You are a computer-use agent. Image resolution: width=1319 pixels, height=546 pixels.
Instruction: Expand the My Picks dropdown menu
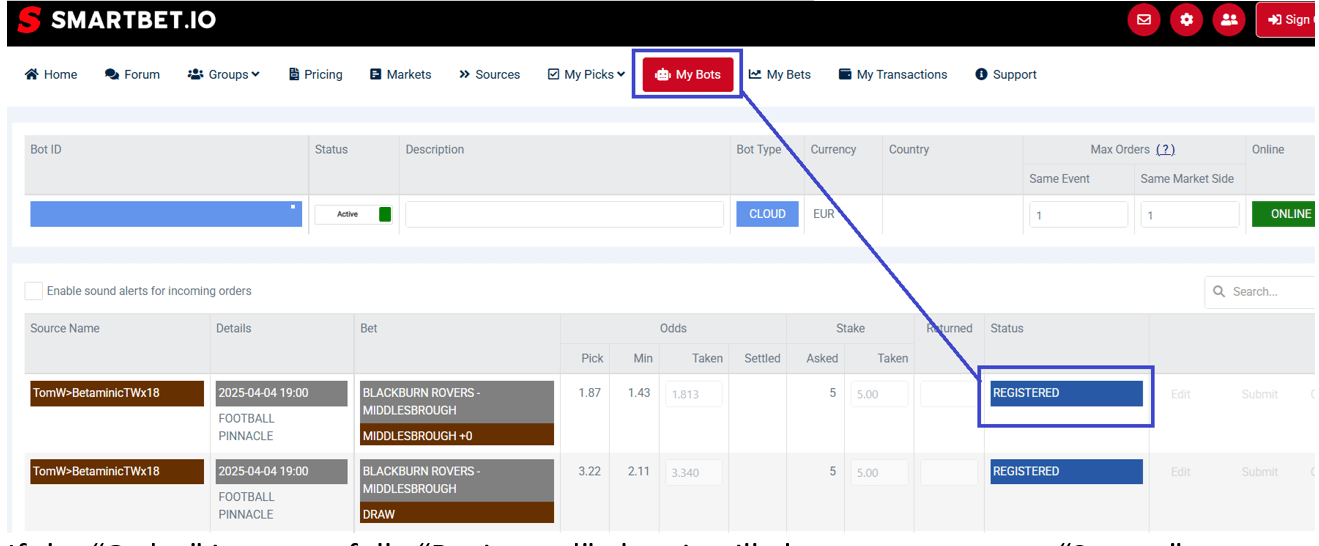tap(587, 75)
